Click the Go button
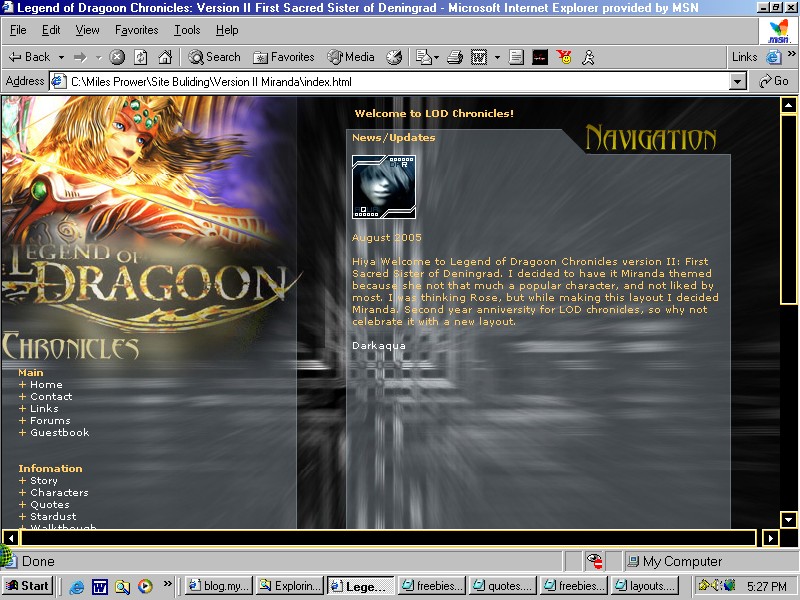The height and width of the screenshot is (600, 800). (774, 81)
